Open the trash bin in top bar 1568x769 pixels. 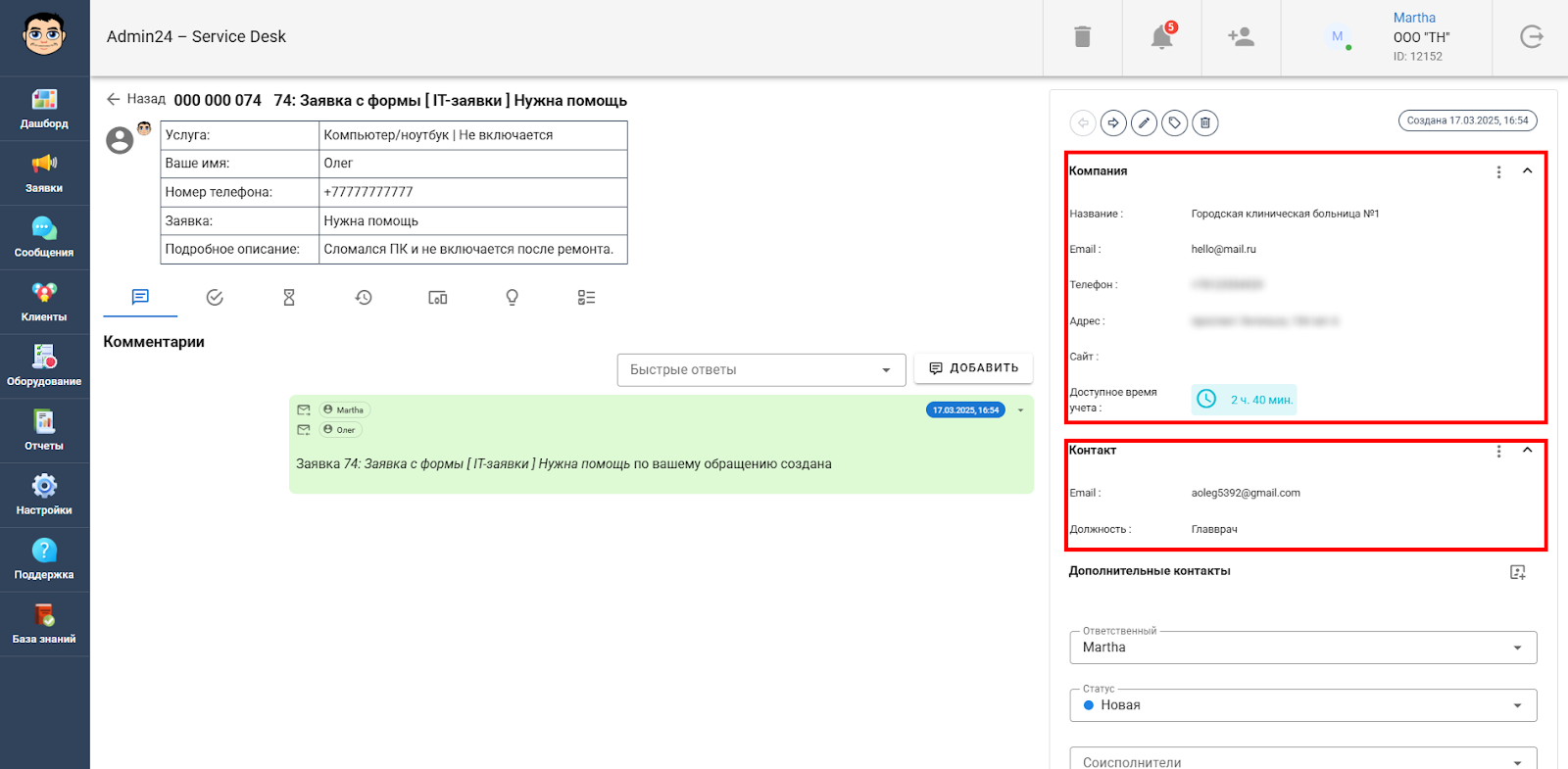(1082, 37)
